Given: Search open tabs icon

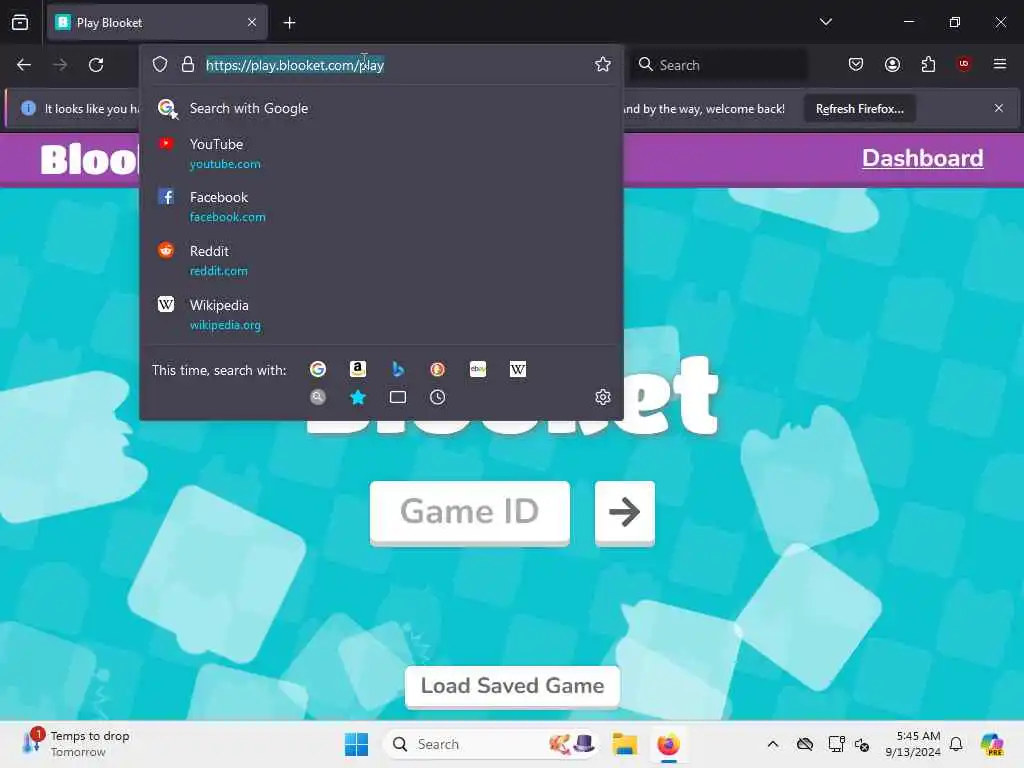Looking at the screenshot, I should point(398,397).
